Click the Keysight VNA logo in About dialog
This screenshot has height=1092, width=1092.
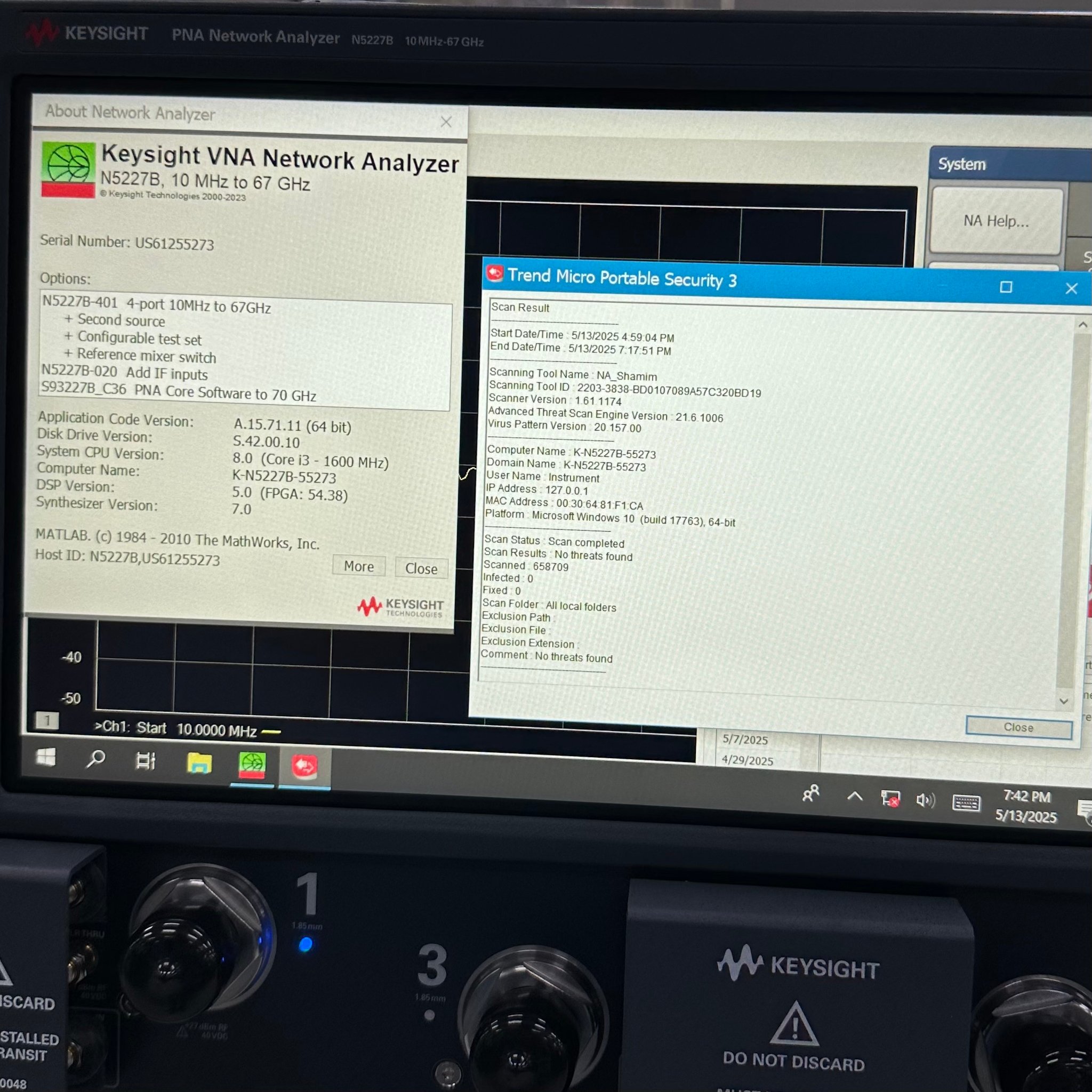pos(68,170)
